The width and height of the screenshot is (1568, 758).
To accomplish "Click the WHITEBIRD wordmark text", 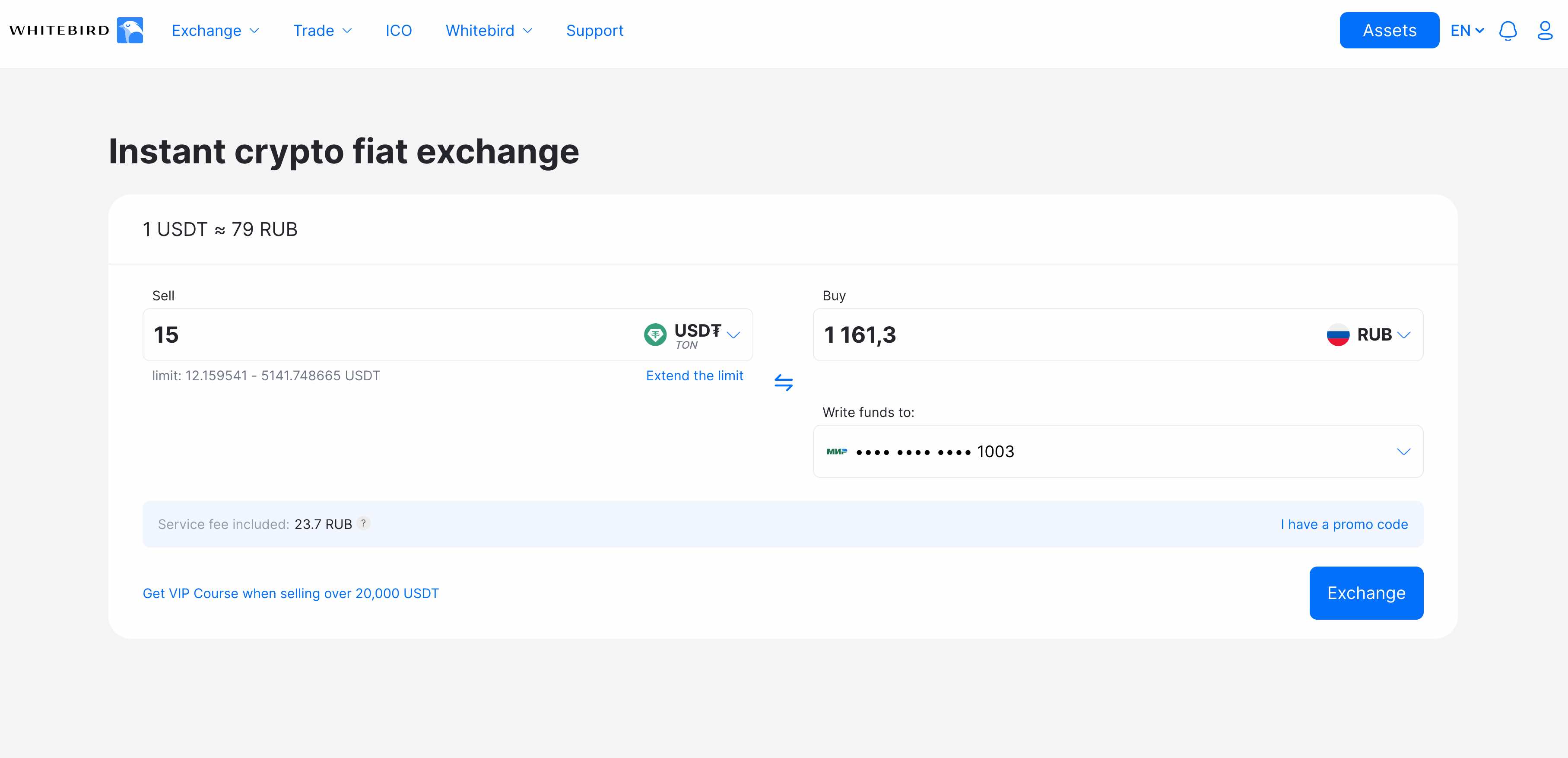I will 60,30.
